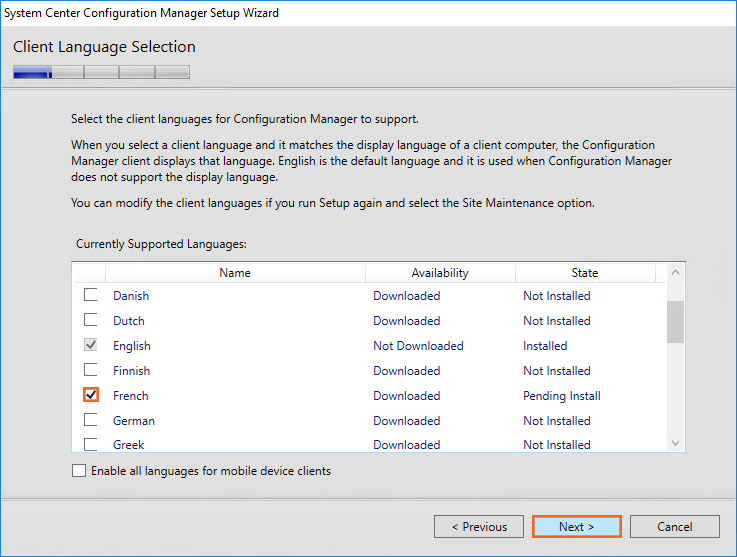Click the wizard progress bar indicator
This screenshot has height=557, width=737.
[101, 72]
